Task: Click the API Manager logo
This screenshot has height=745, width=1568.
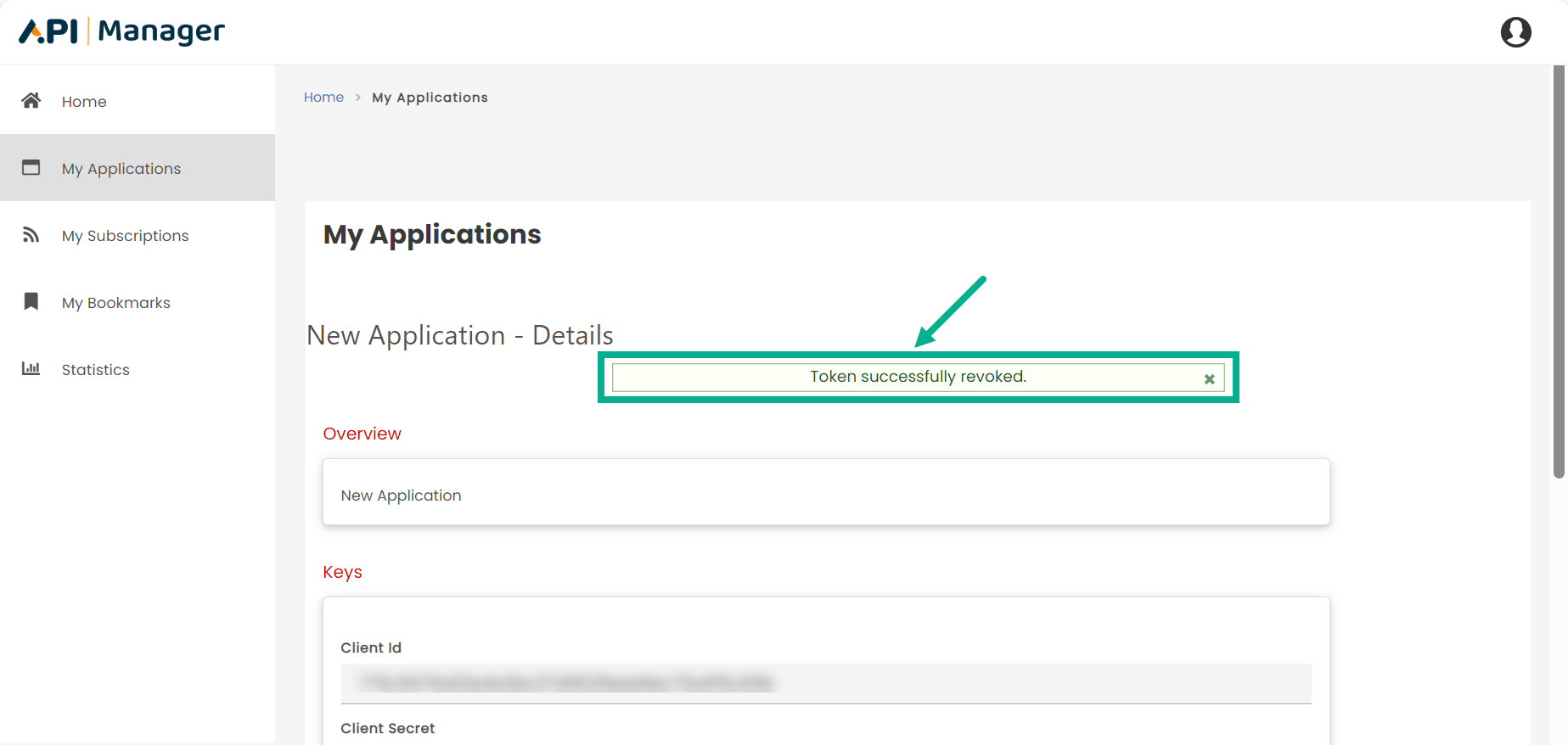Action: click(x=121, y=31)
